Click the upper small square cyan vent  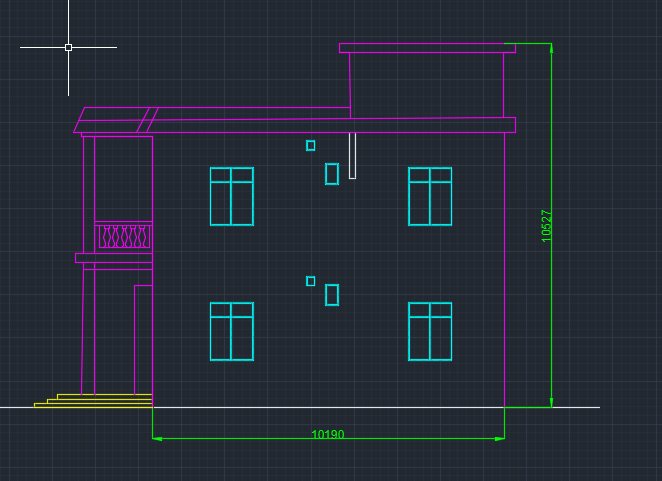tap(310, 146)
